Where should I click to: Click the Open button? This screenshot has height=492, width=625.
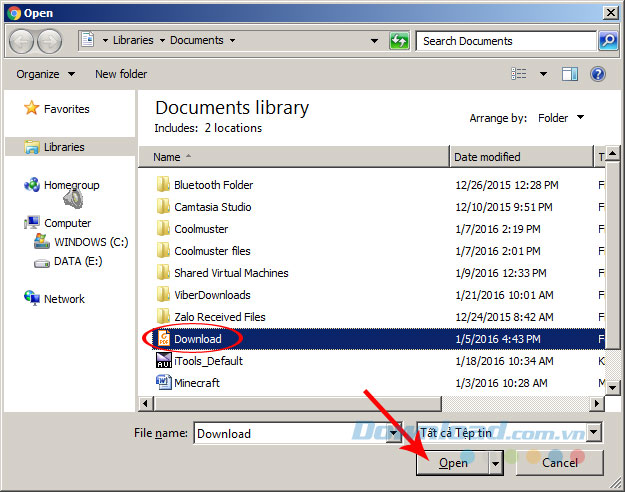(453, 463)
